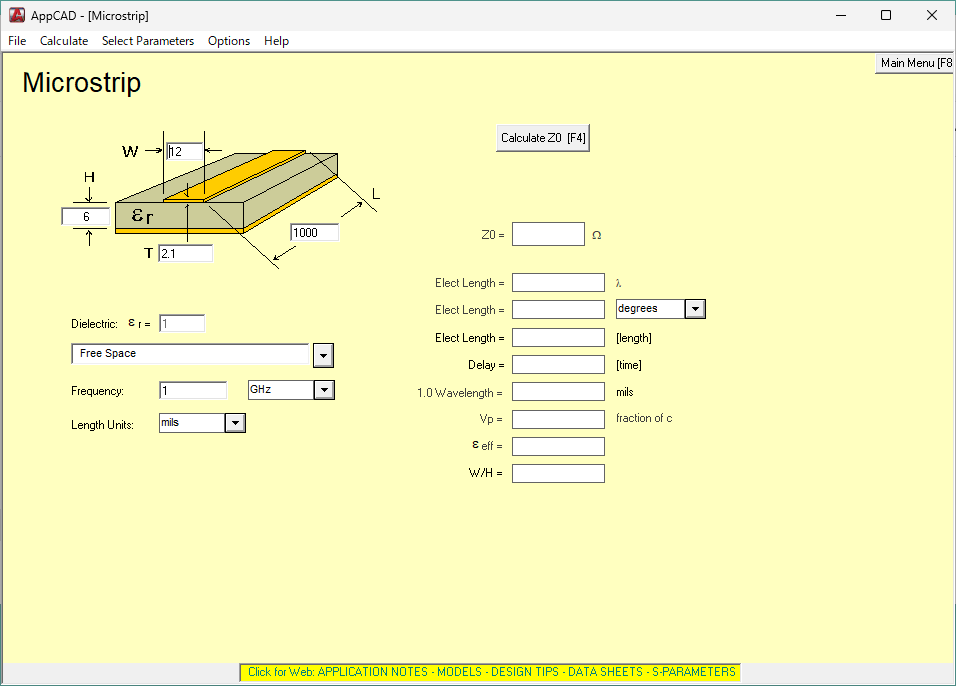Click the W width input field
Image resolution: width=956 pixels, height=686 pixels.
184,151
